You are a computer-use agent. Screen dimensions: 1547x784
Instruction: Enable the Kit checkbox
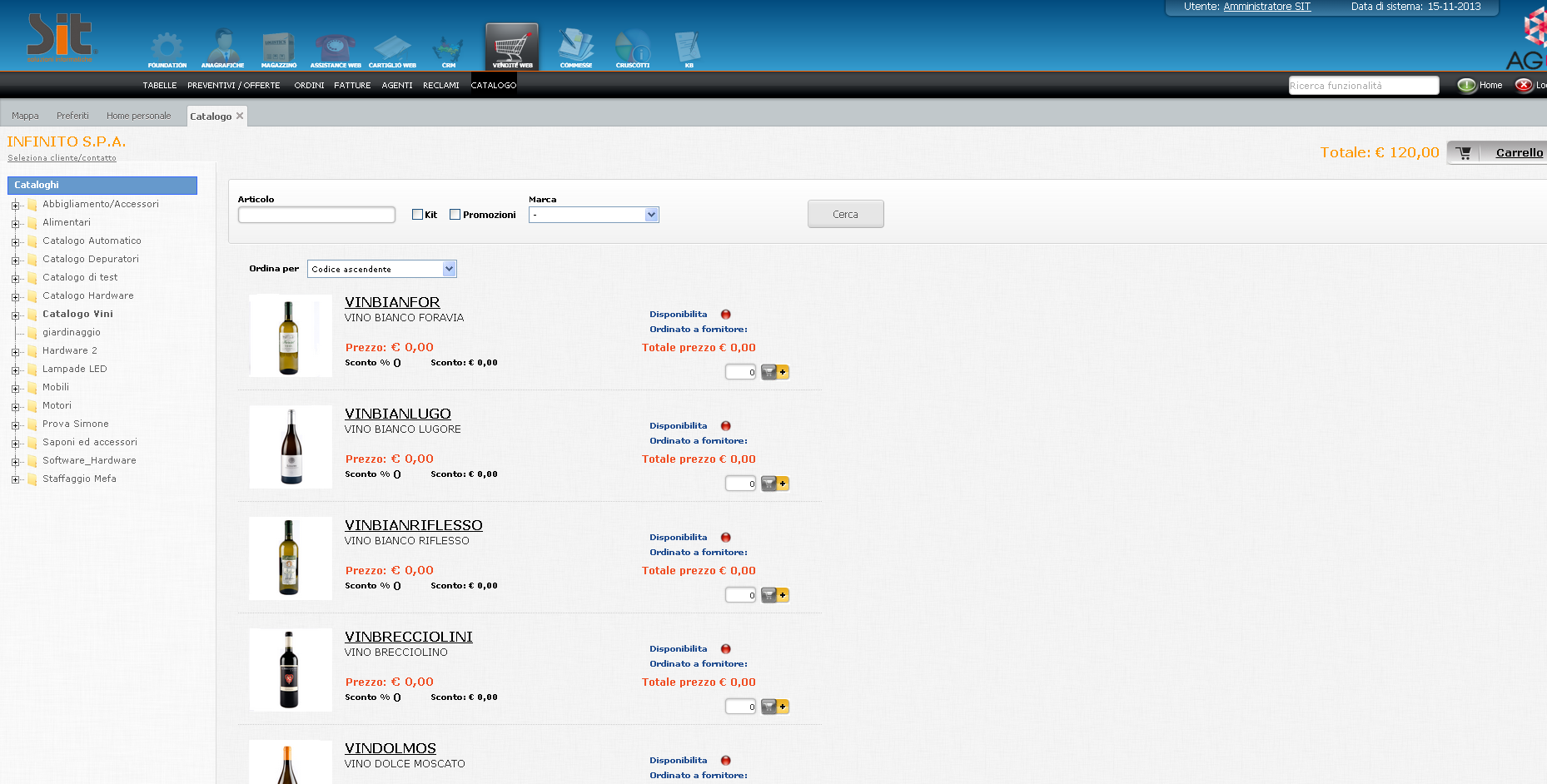[x=417, y=214]
